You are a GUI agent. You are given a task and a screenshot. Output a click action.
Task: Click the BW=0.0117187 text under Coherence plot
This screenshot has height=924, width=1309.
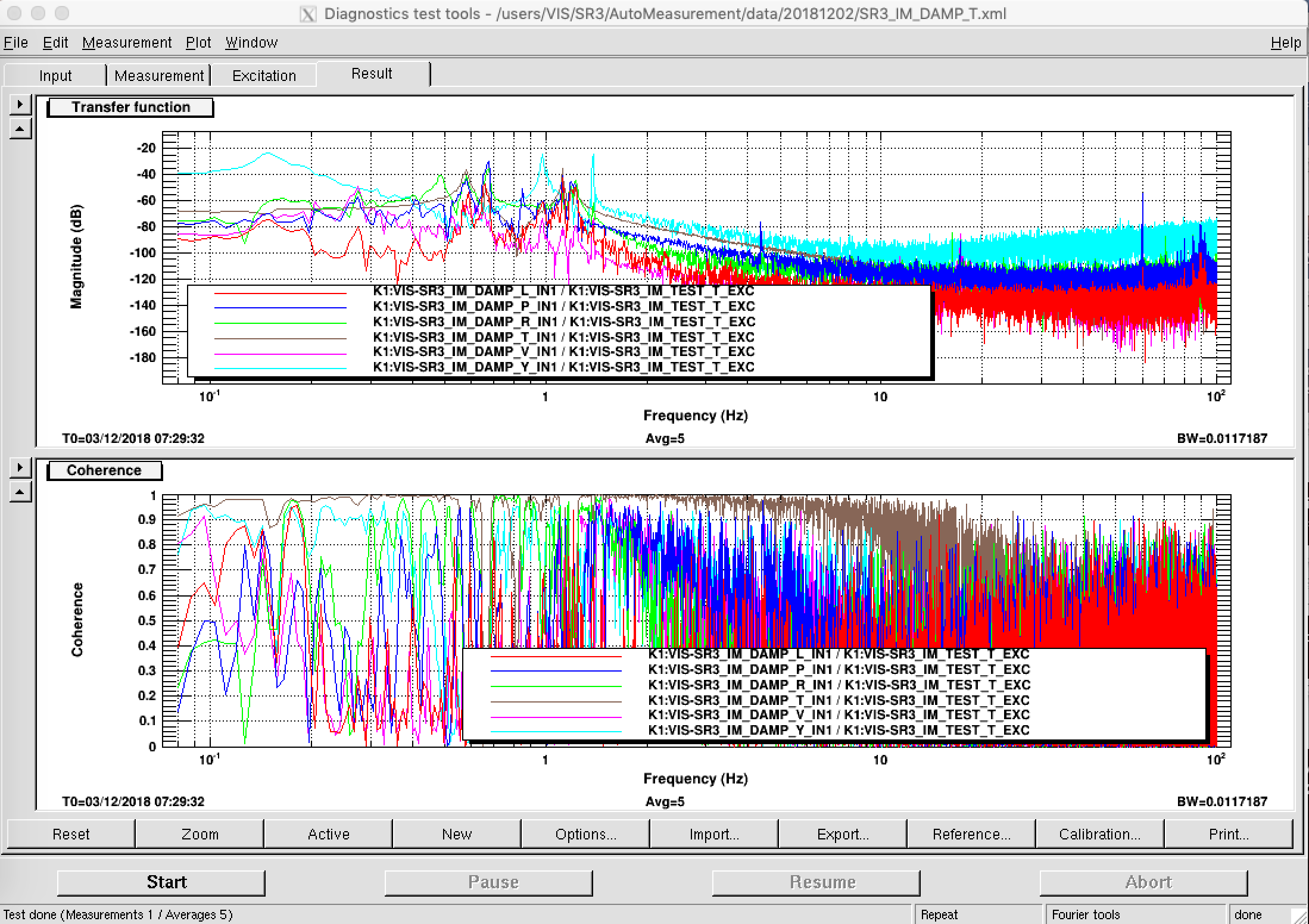click(1222, 802)
